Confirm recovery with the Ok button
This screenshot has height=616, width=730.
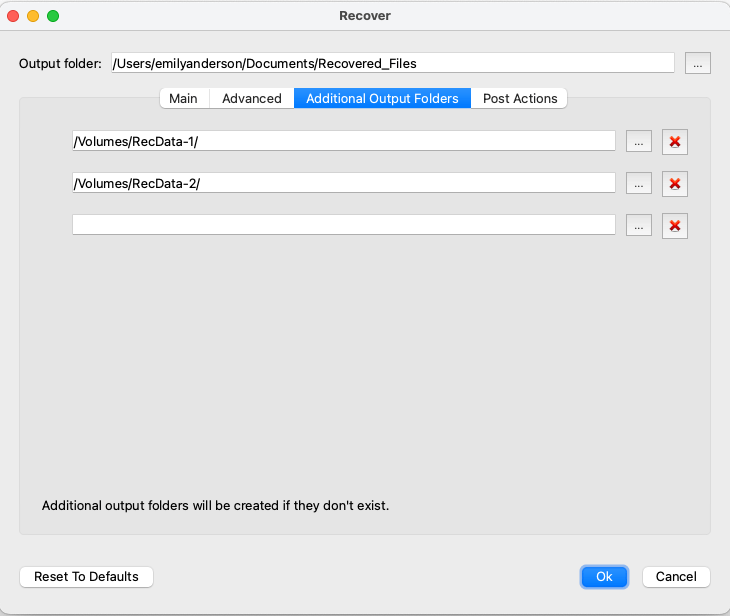click(x=604, y=576)
